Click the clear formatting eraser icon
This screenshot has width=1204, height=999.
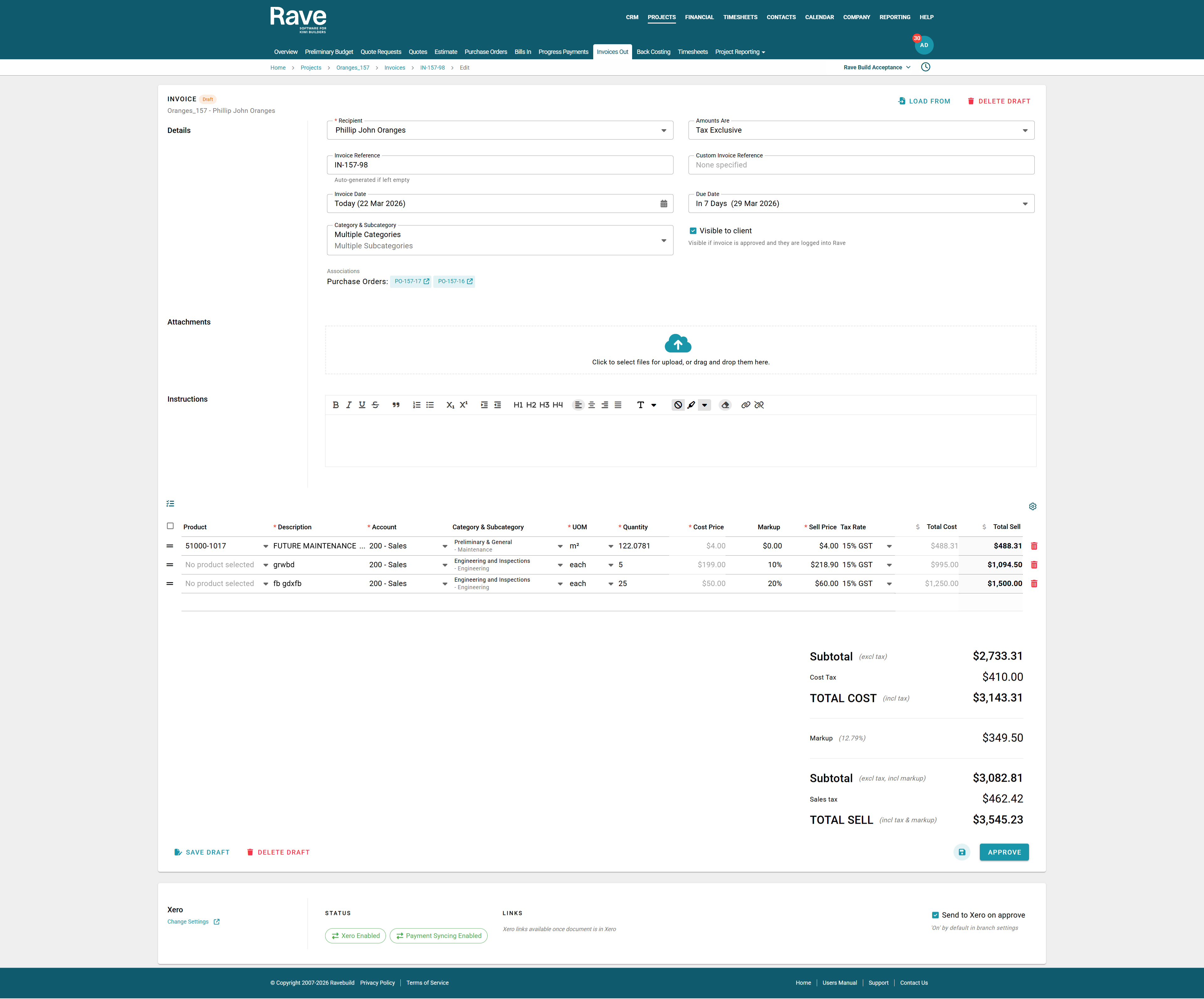pyautogui.click(x=725, y=405)
